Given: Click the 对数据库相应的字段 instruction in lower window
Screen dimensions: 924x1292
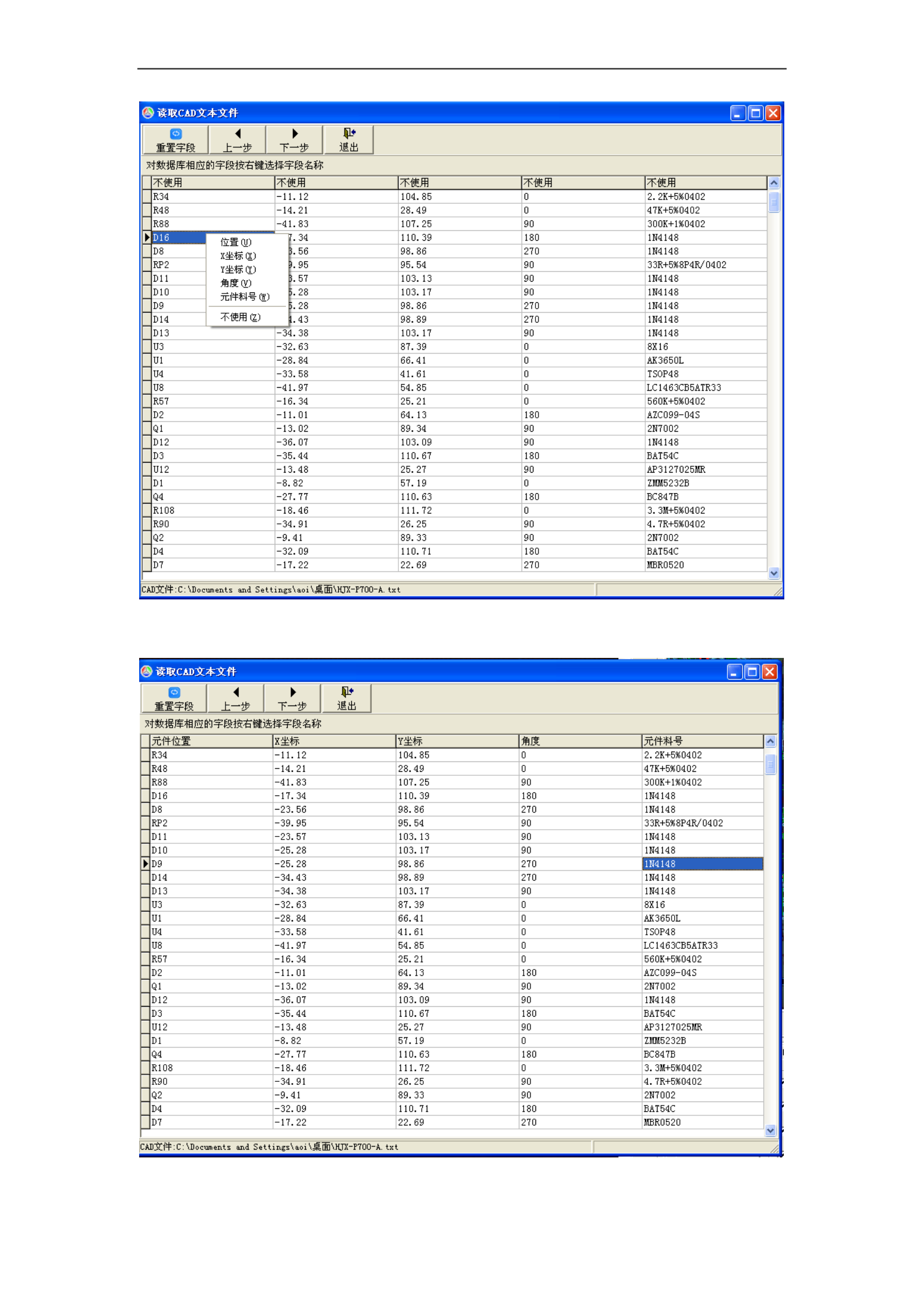Looking at the screenshot, I should click(x=233, y=724).
